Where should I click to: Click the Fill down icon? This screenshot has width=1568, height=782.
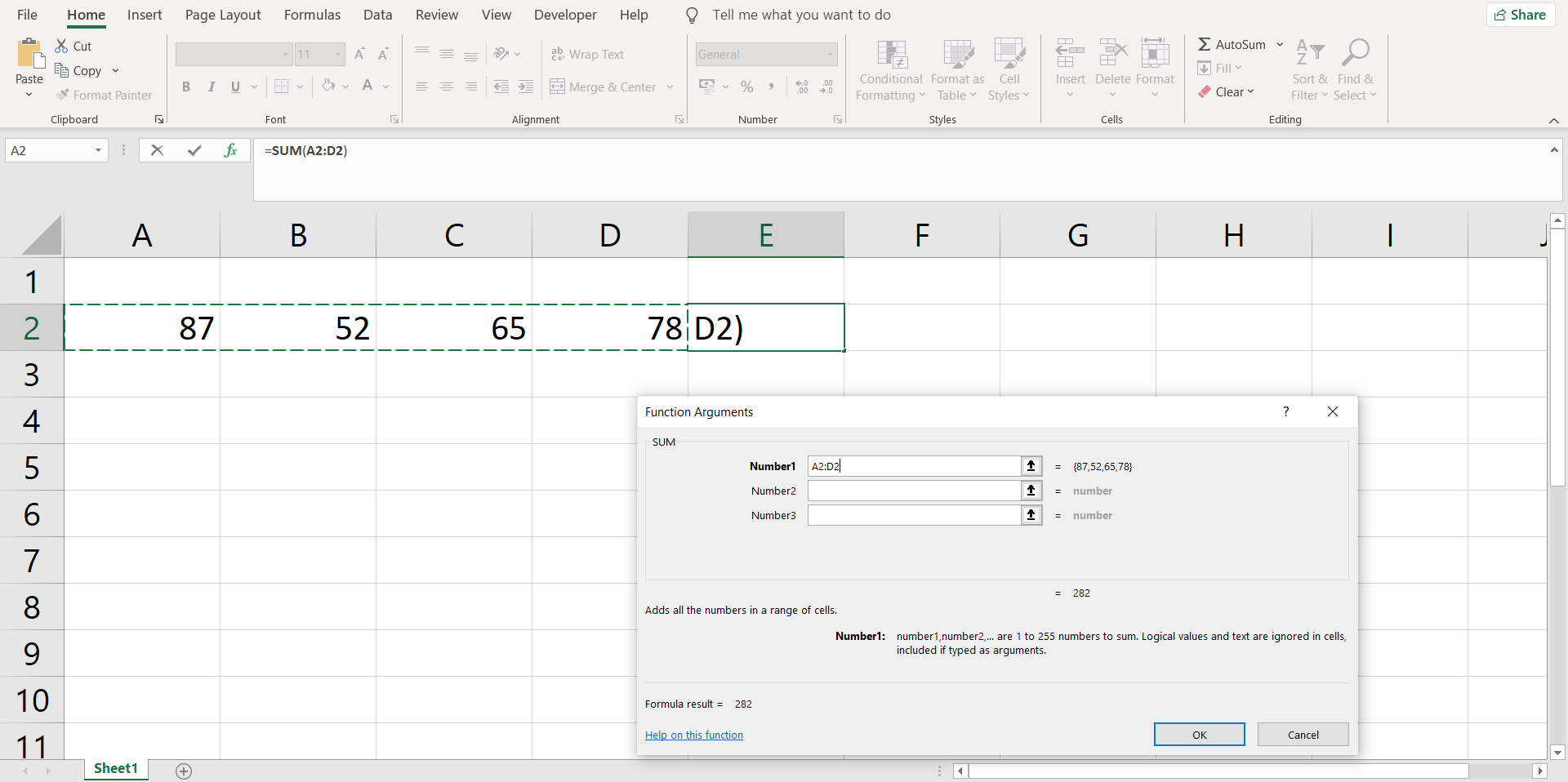click(1205, 68)
